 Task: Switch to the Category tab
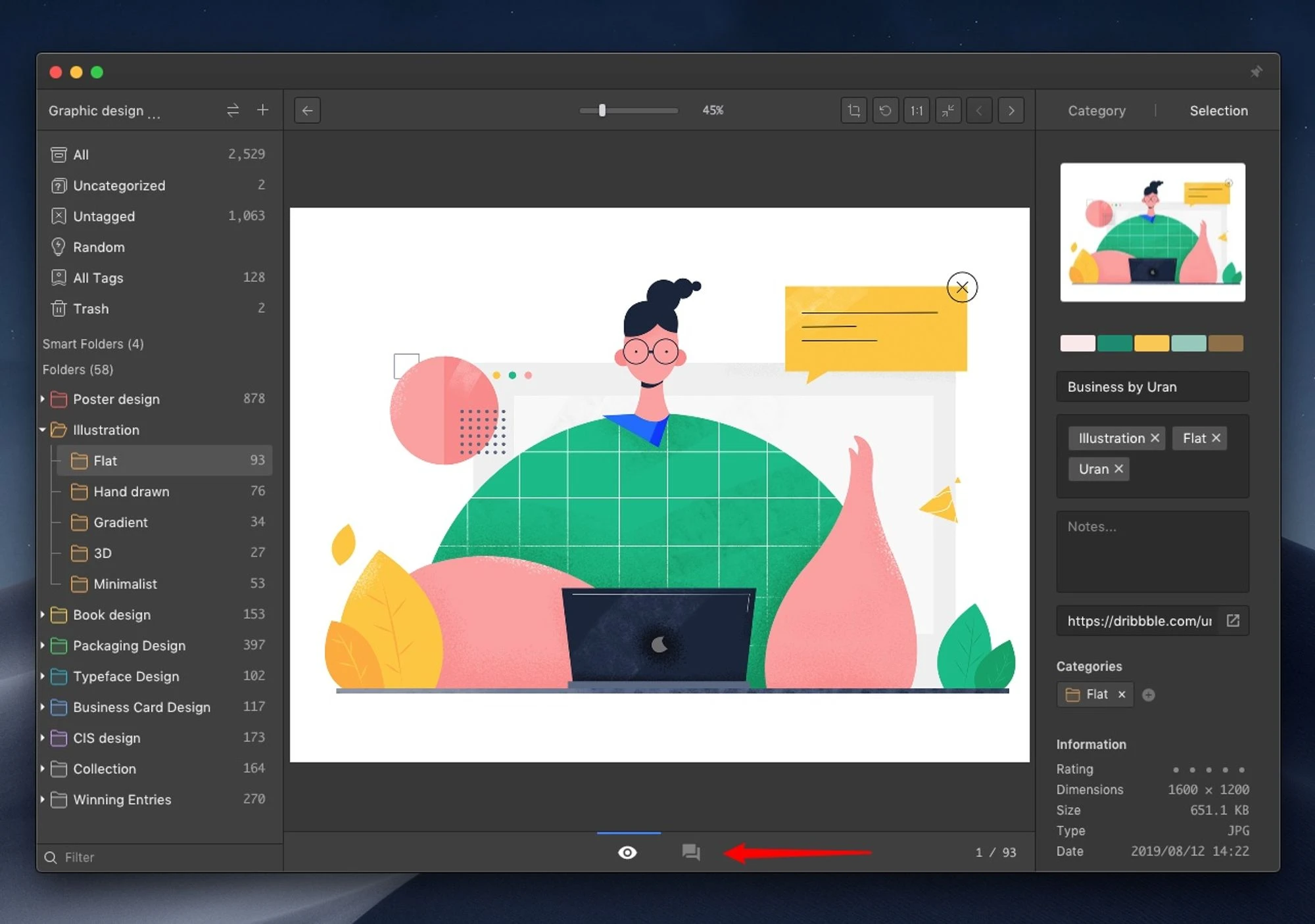click(x=1096, y=110)
